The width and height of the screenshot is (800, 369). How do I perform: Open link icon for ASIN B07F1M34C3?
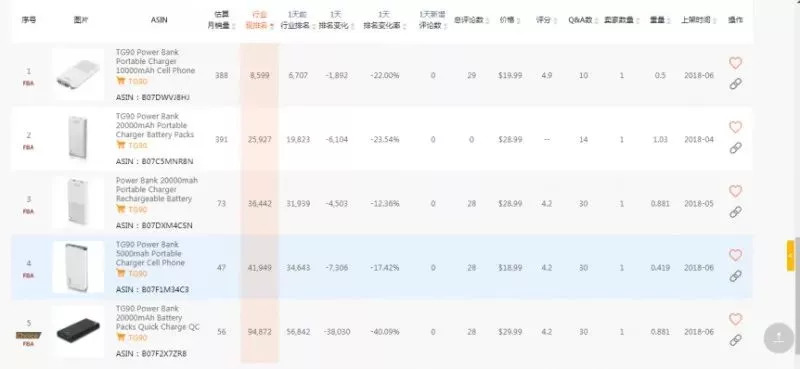(735, 276)
